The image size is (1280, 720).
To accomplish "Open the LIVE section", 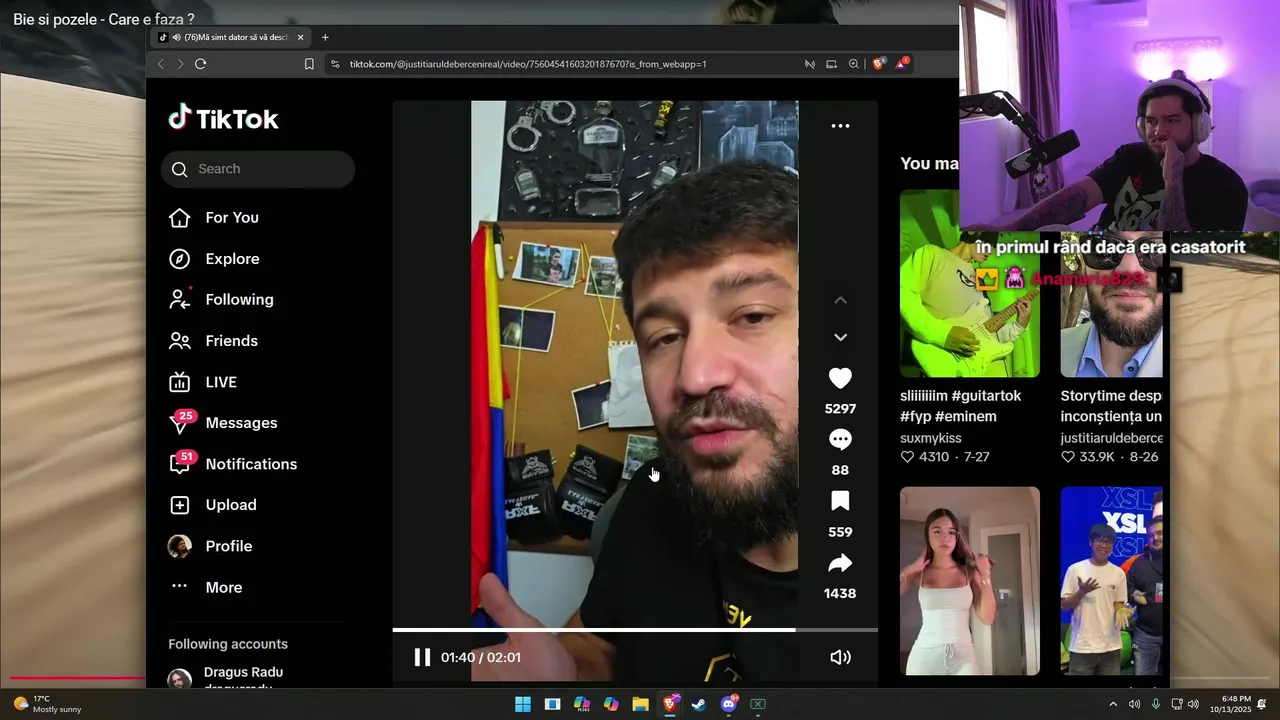I will pos(203,382).
